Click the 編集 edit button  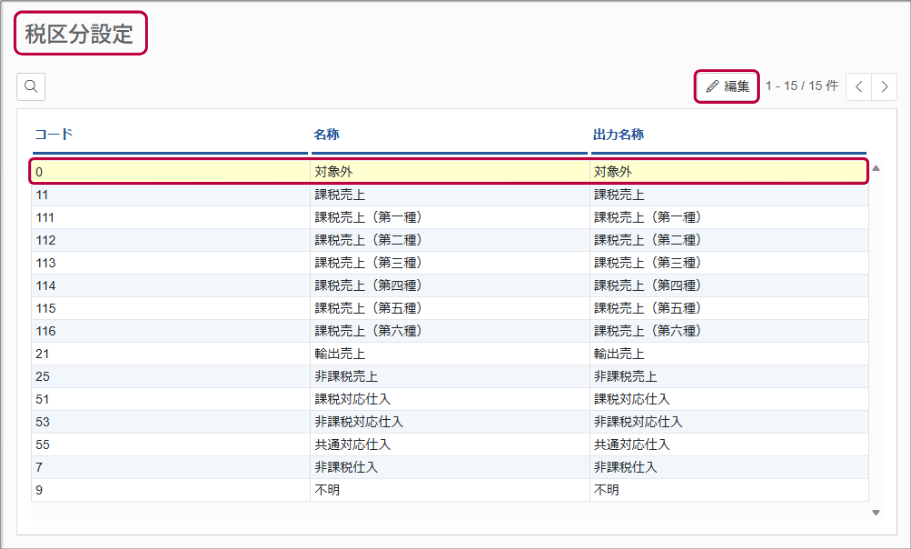[x=727, y=87]
